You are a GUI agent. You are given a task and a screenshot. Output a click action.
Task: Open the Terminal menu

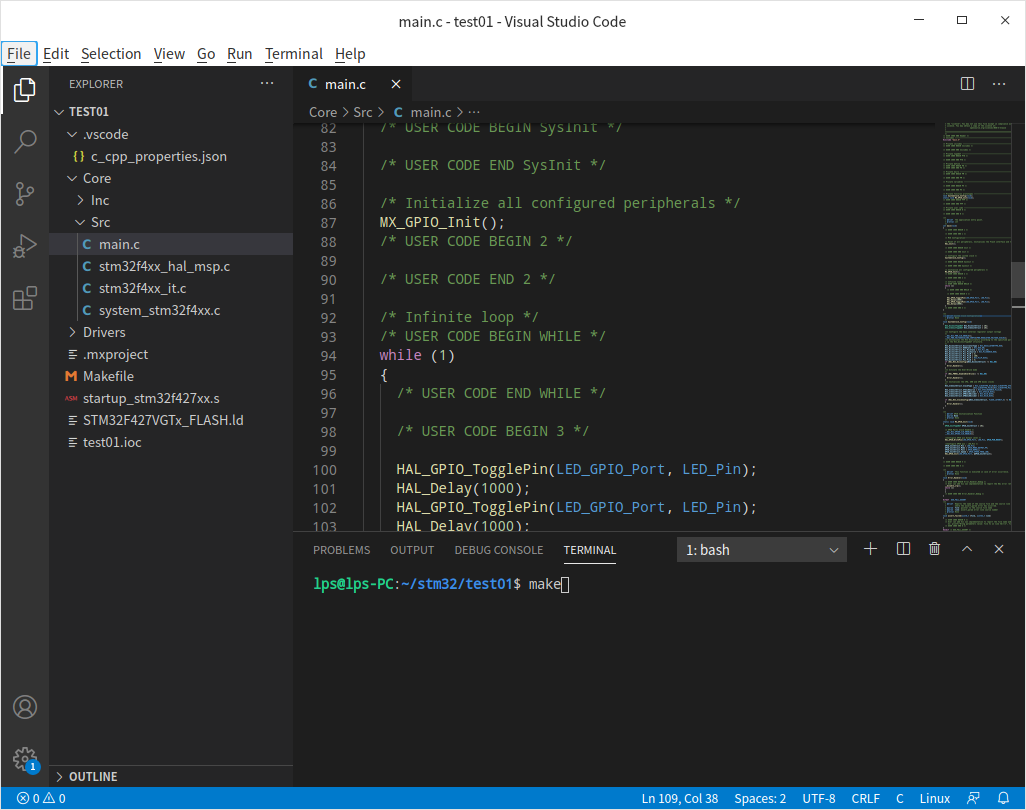(x=294, y=54)
